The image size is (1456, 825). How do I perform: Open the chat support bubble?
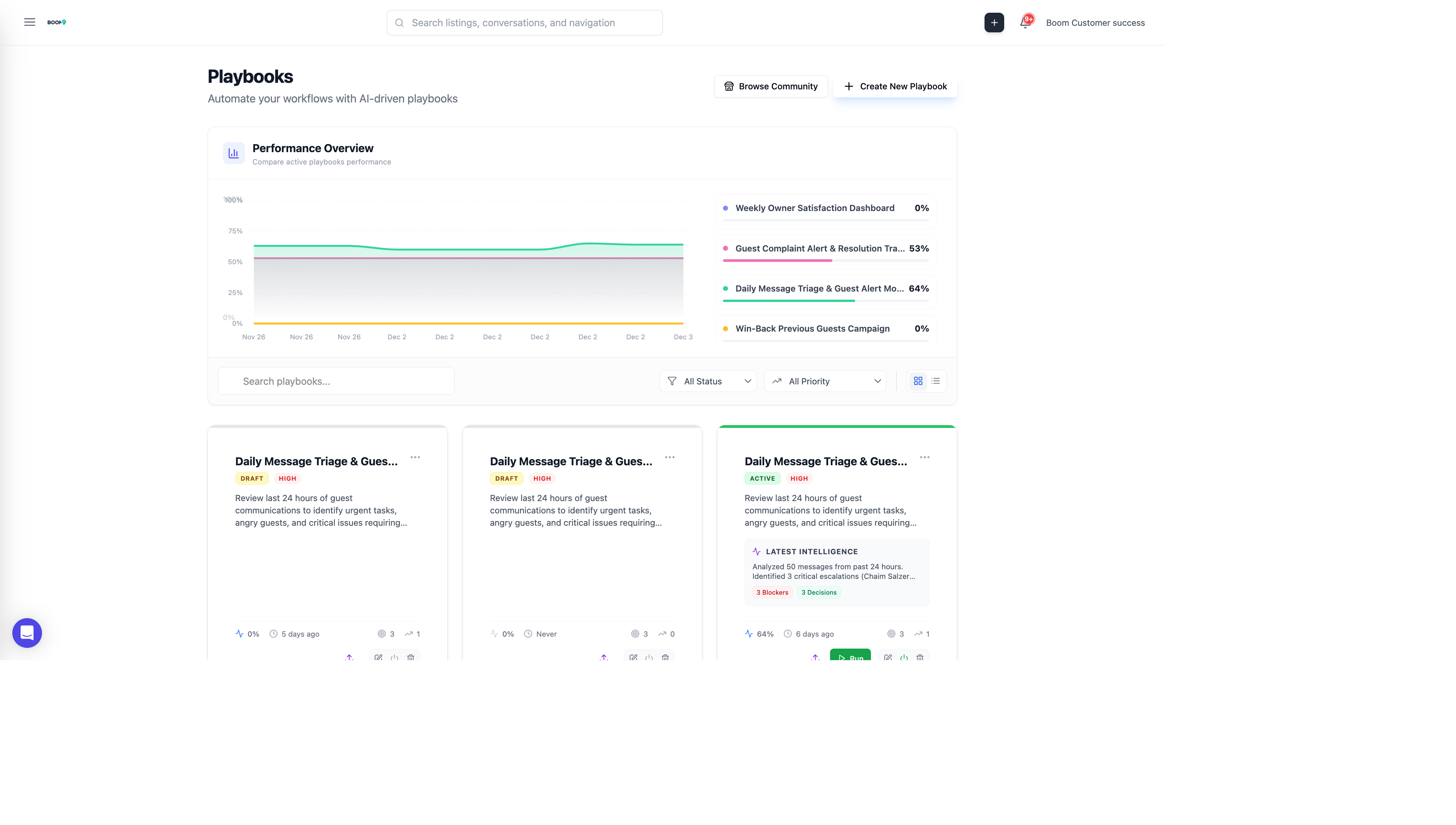(27, 633)
